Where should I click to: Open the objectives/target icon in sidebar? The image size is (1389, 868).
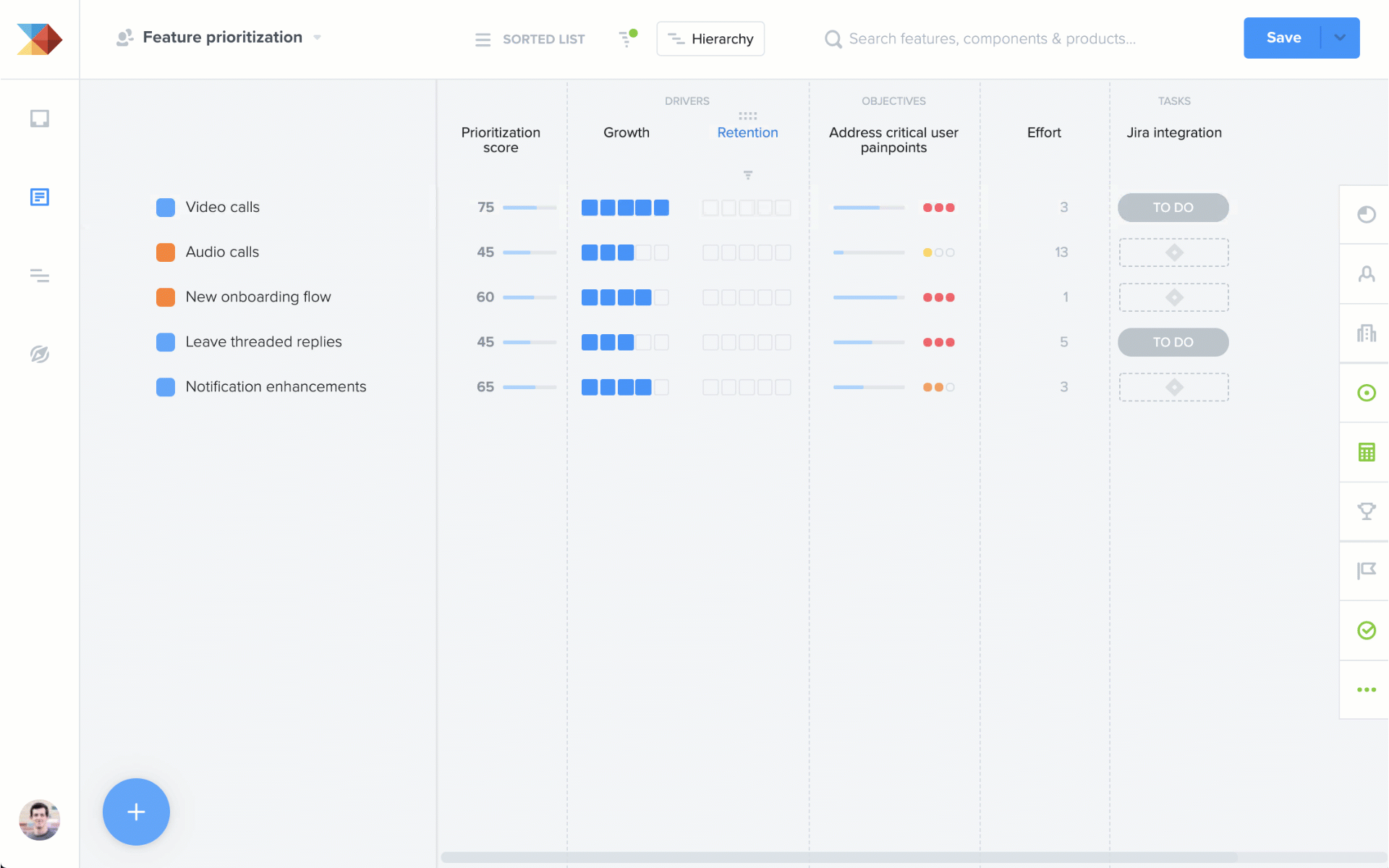click(1366, 392)
